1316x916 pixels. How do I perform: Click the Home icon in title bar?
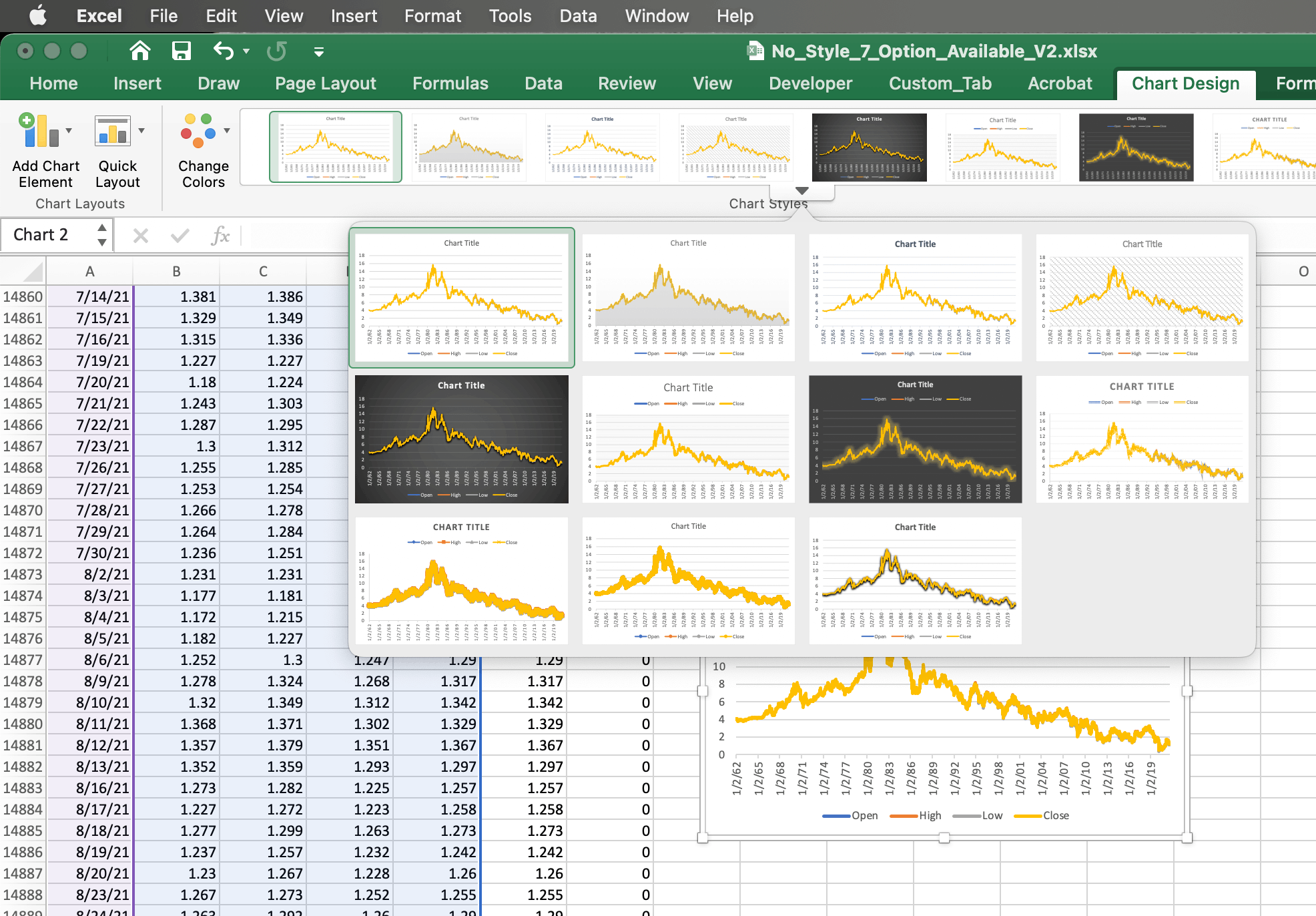coord(139,51)
